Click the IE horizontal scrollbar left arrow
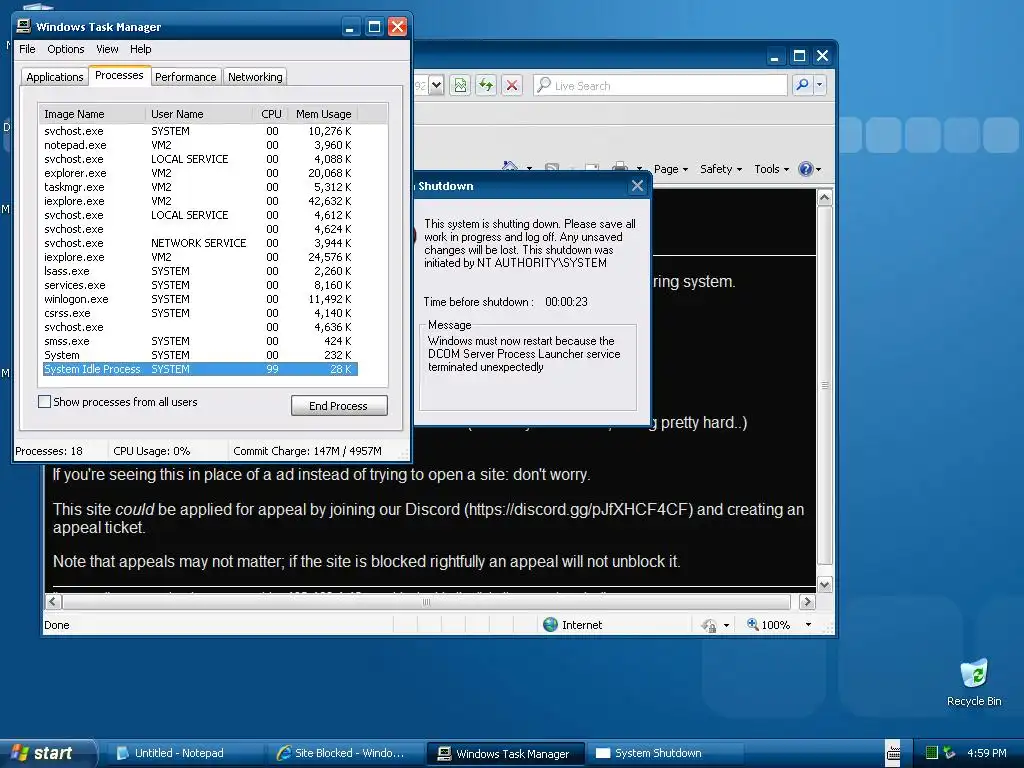 click(54, 601)
